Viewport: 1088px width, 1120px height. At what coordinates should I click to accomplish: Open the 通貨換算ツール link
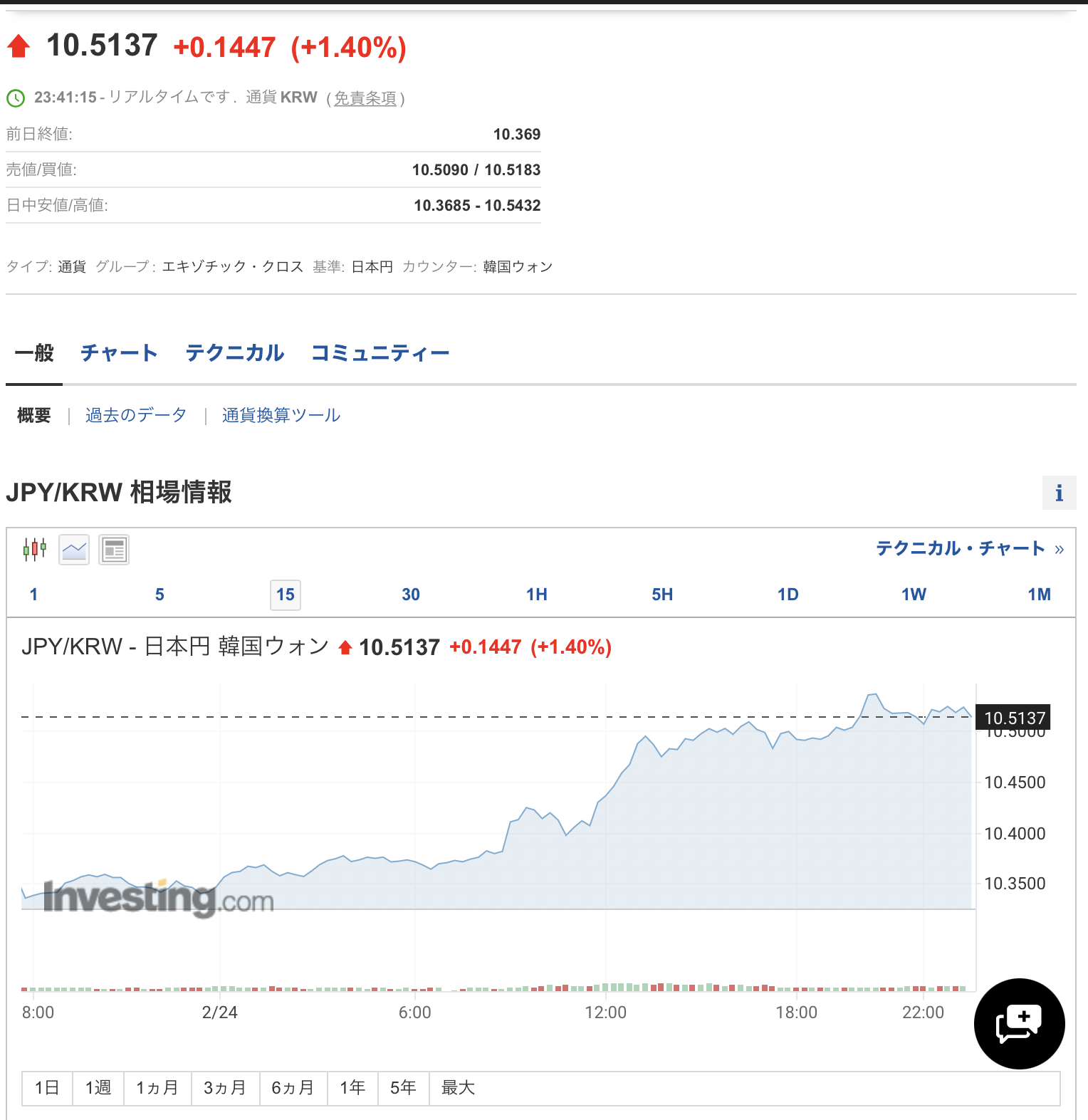pyautogui.click(x=281, y=415)
